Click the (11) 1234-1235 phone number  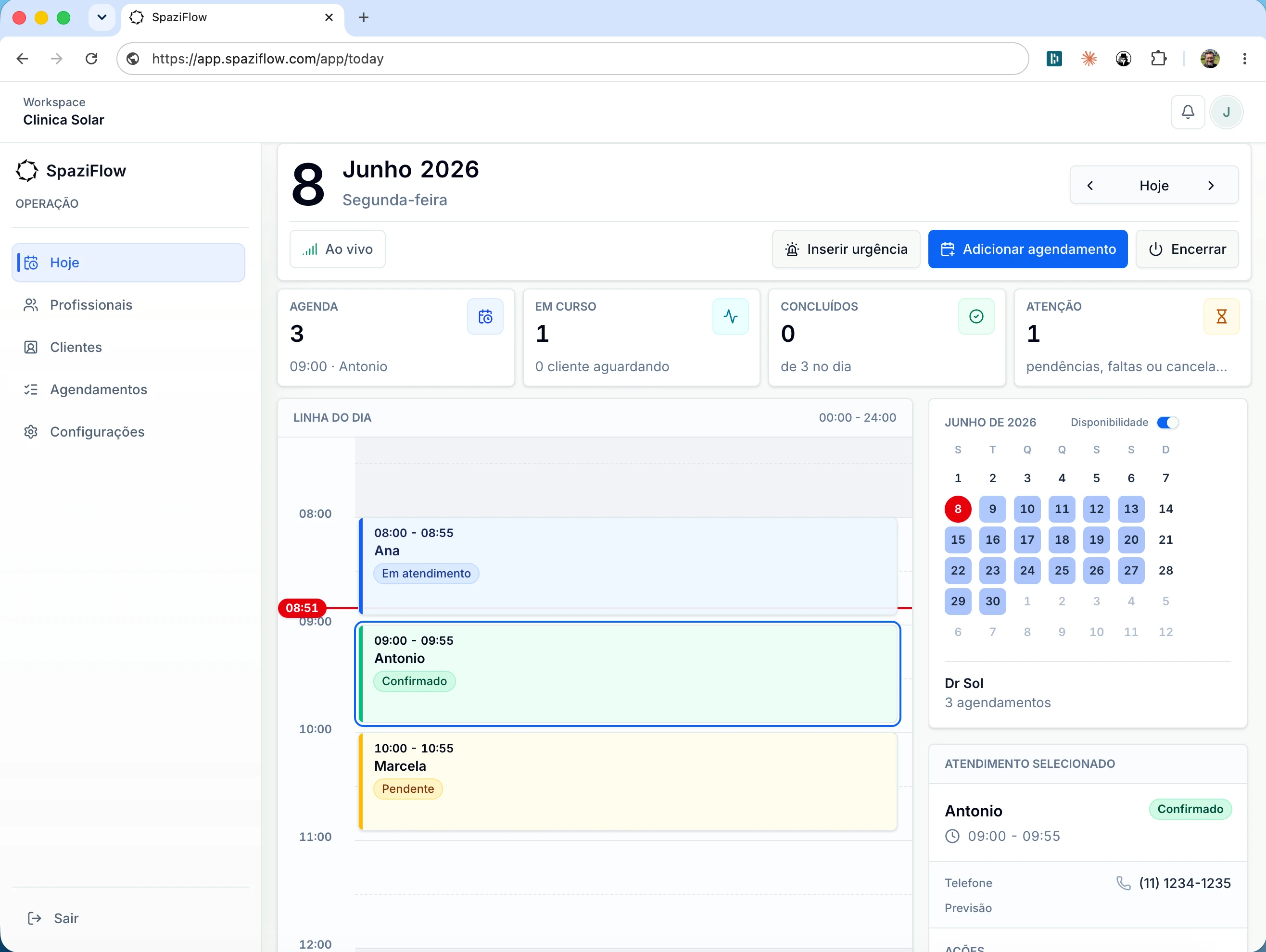(x=1185, y=883)
